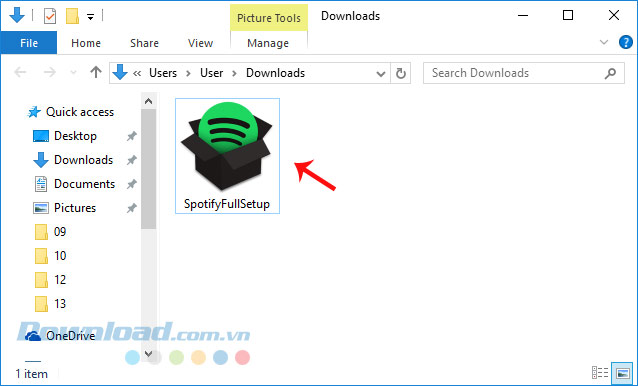
Task: Expand the ribbon using the chevron
Action: click(x=604, y=42)
